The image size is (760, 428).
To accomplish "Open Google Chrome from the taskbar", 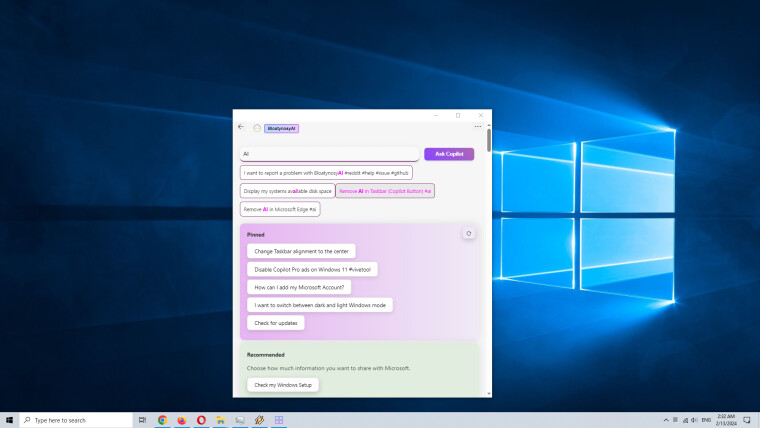I will click(x=162, y=420).
